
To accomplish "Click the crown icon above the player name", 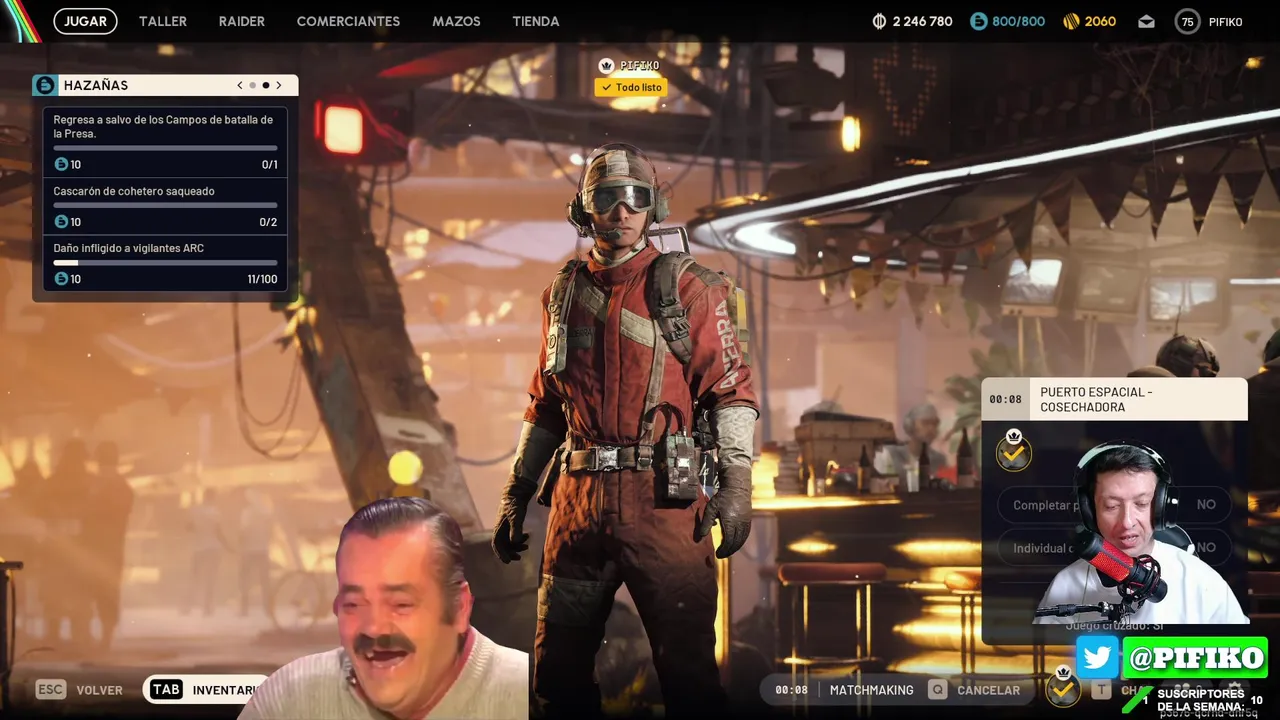I will point(606,65).
